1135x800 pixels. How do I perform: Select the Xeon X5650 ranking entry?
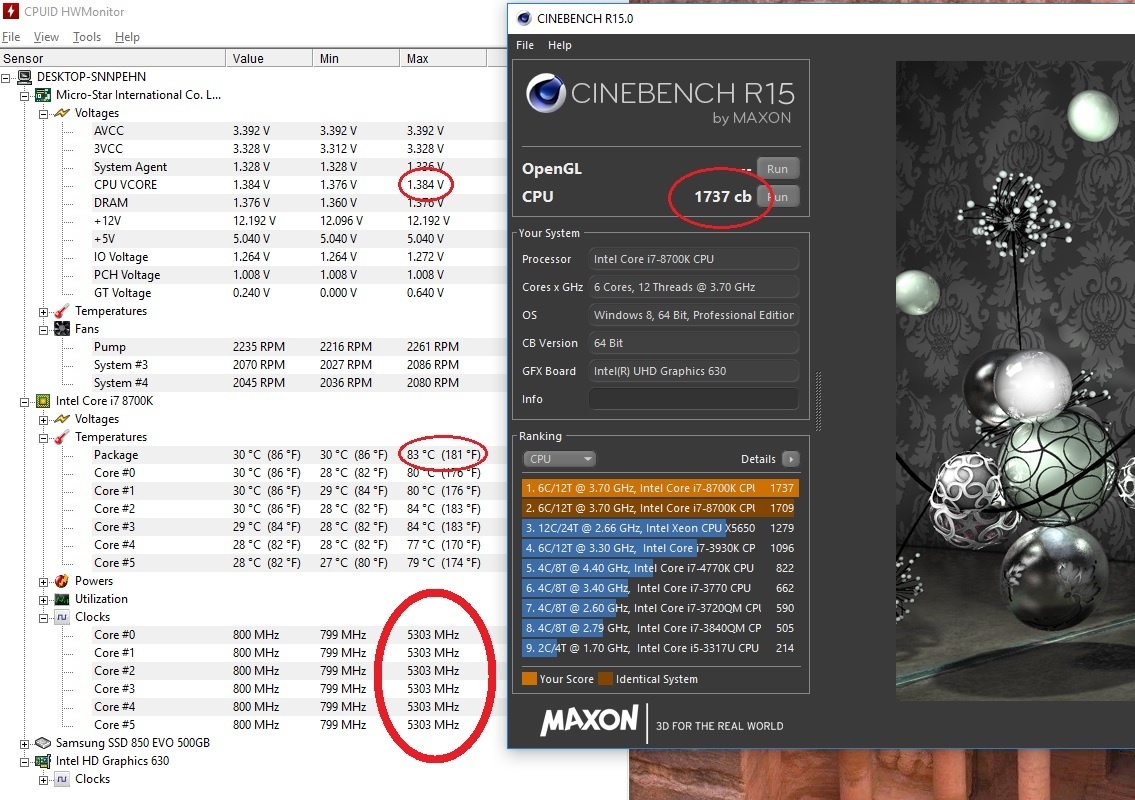660,528
